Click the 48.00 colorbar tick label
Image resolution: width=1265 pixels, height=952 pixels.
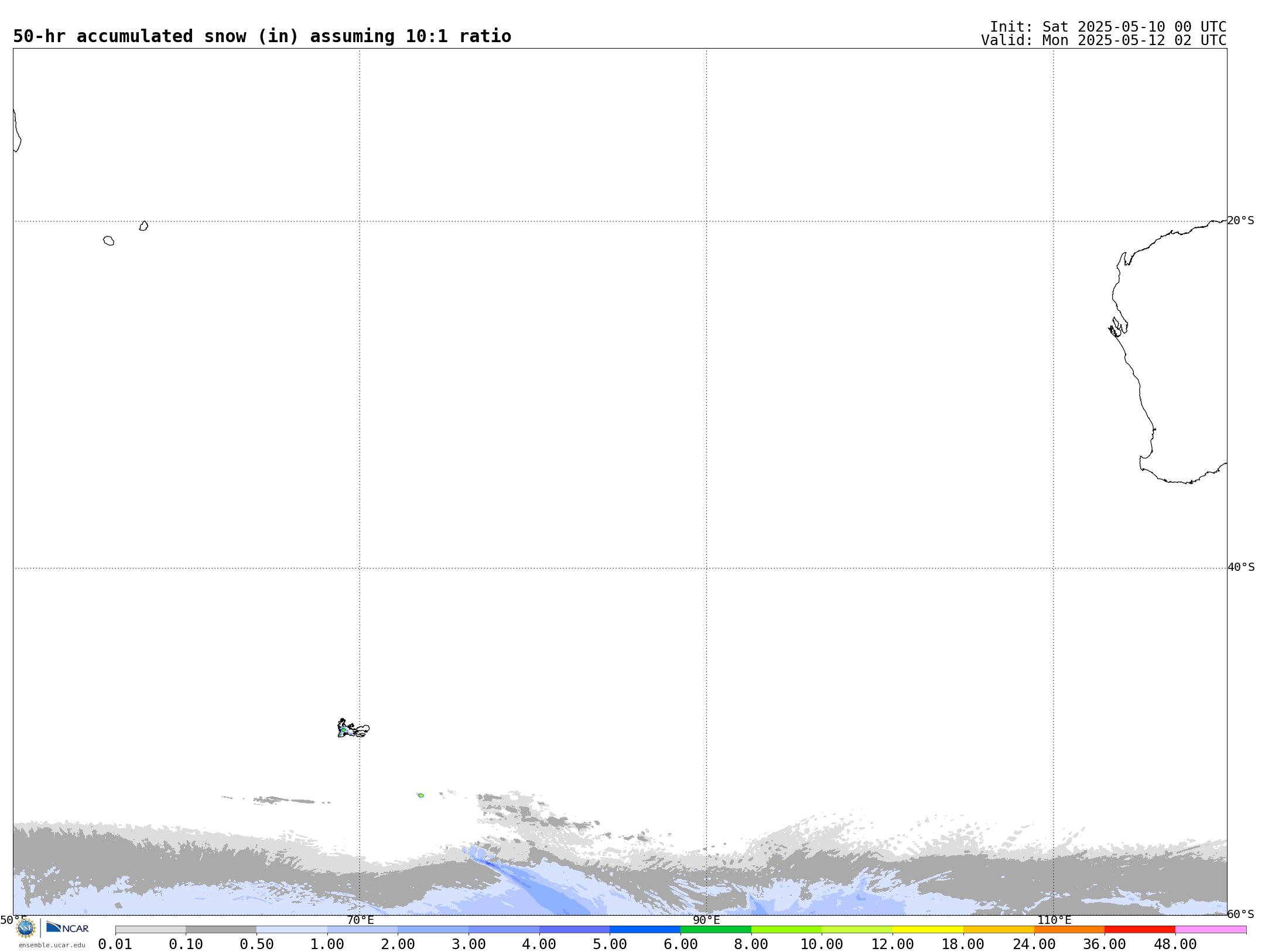click(1175, 944)
